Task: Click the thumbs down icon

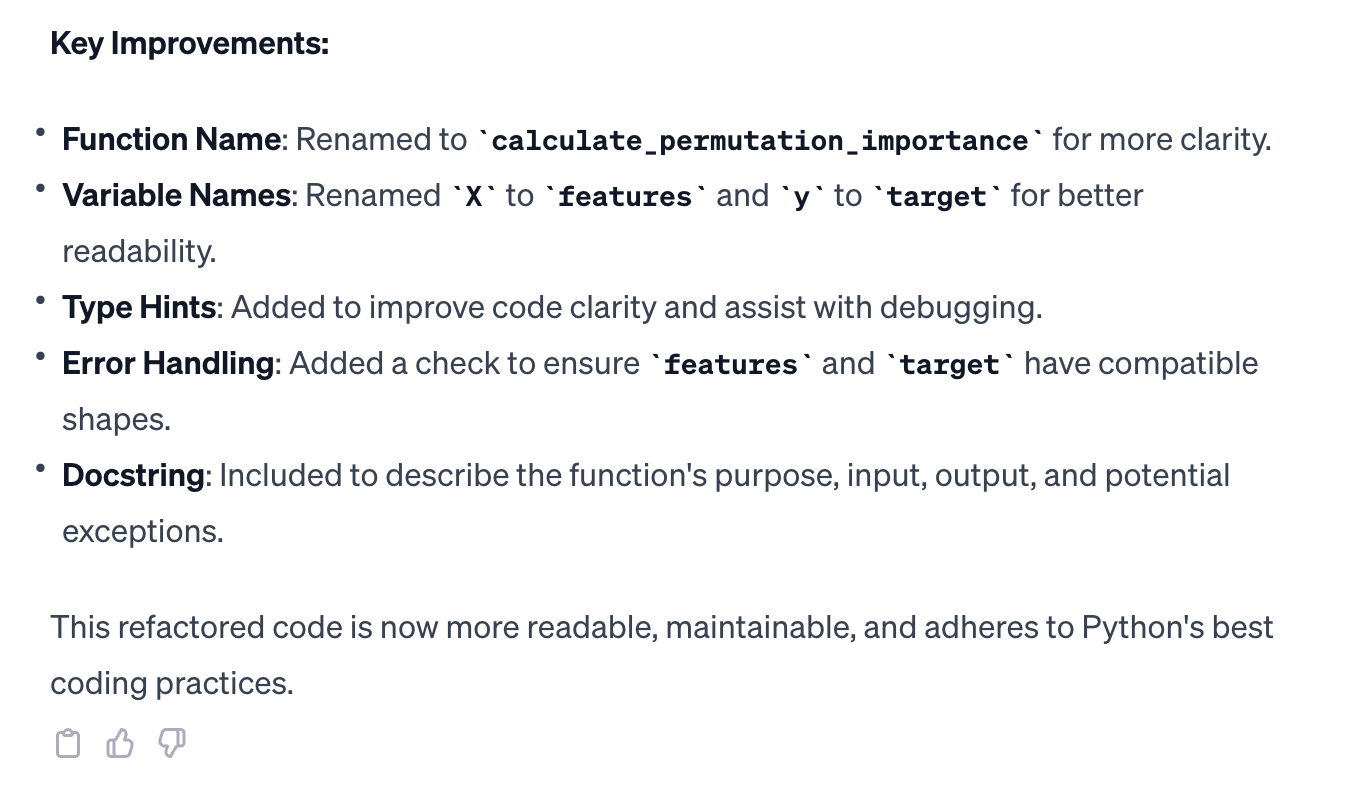Action: 173,744
